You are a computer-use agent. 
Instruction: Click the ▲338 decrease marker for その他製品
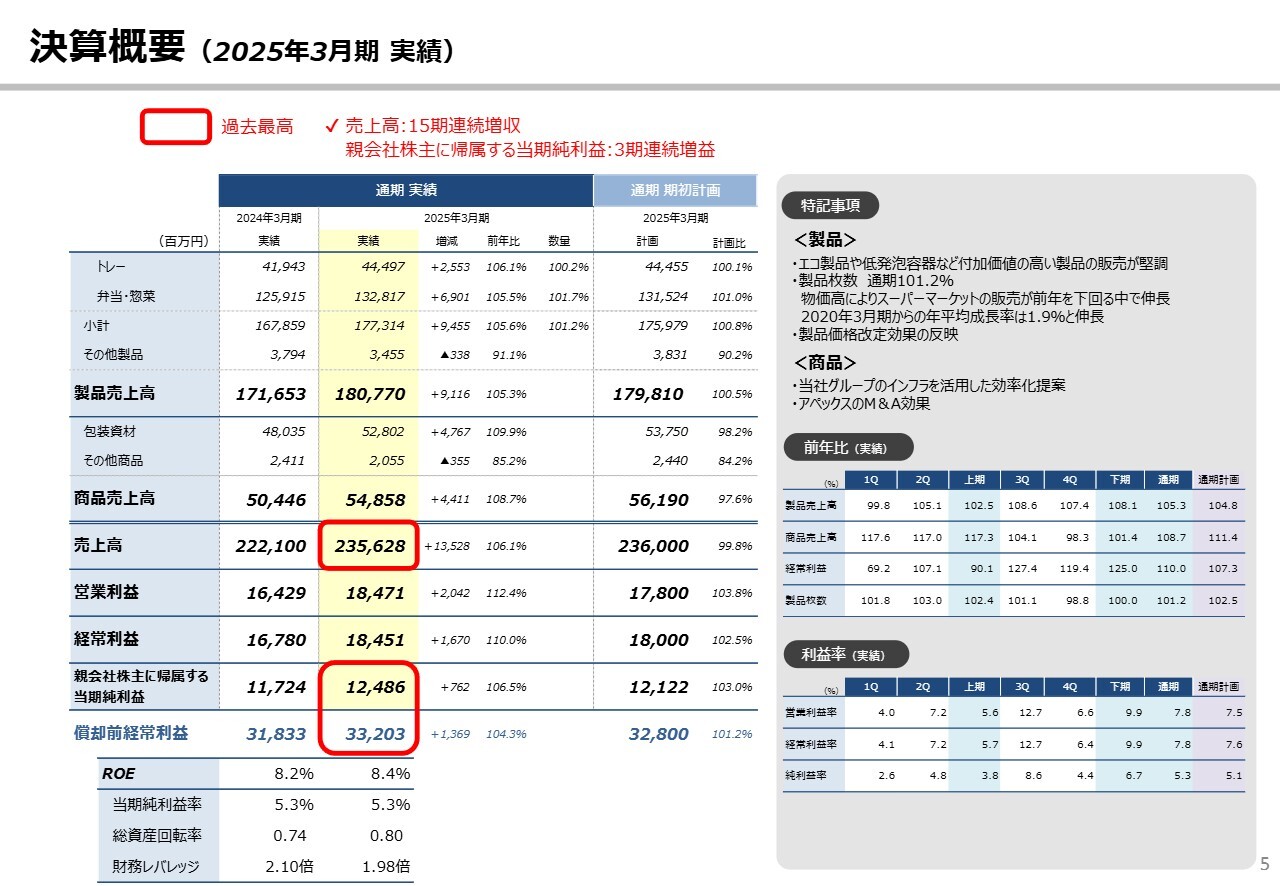455,355
